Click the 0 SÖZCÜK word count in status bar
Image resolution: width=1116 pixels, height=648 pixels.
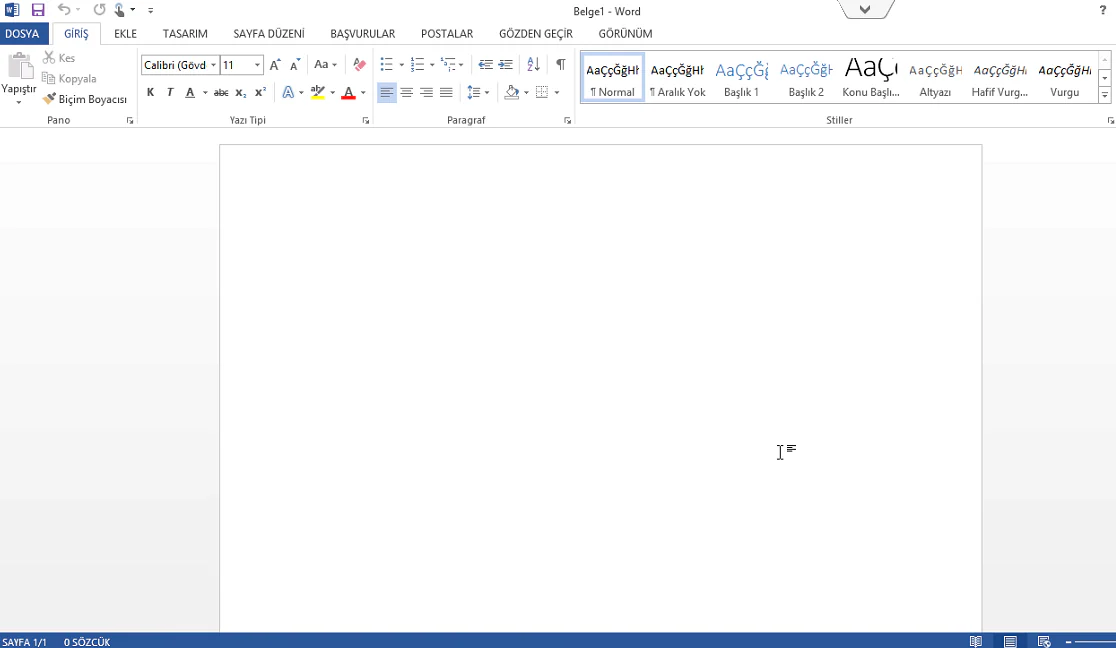[87, 642]
